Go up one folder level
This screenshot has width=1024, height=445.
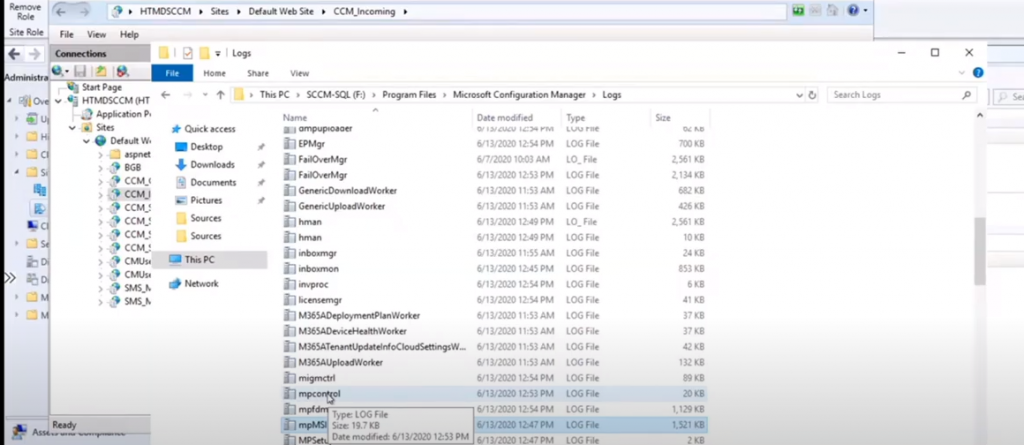click(221, 95)
